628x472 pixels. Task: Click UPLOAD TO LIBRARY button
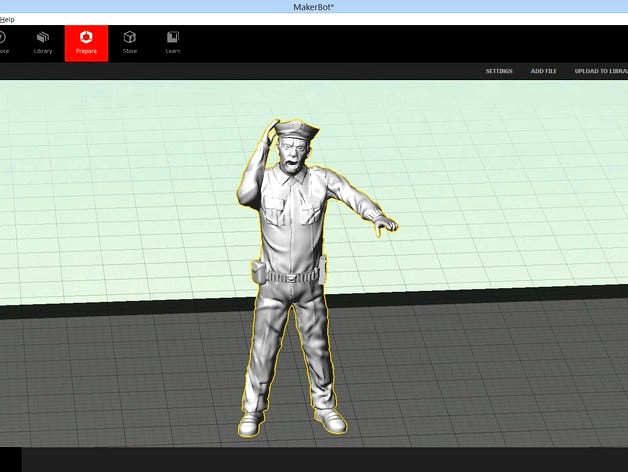pos(601,71)
